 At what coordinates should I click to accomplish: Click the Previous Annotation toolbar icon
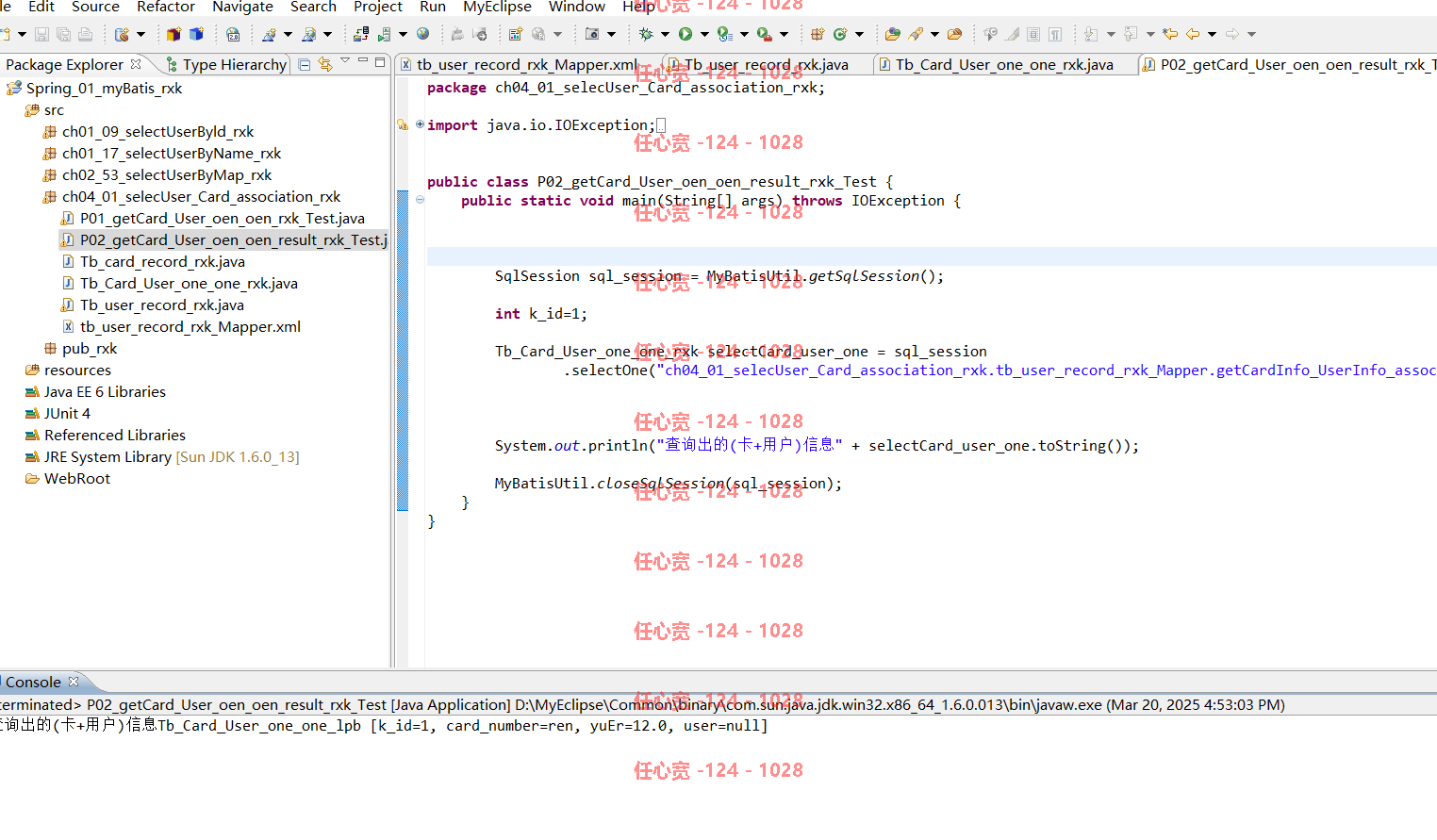1131,34
